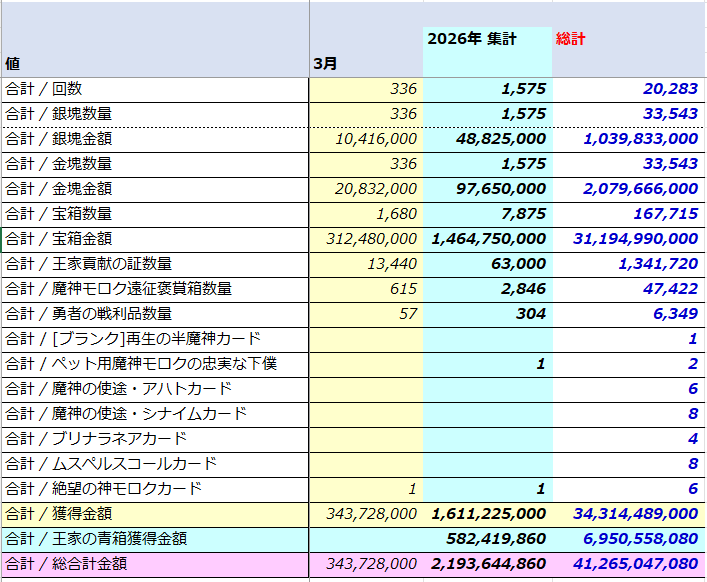Select the 10,416,000 cell in 銀塊金額 row

pos(371,139)
